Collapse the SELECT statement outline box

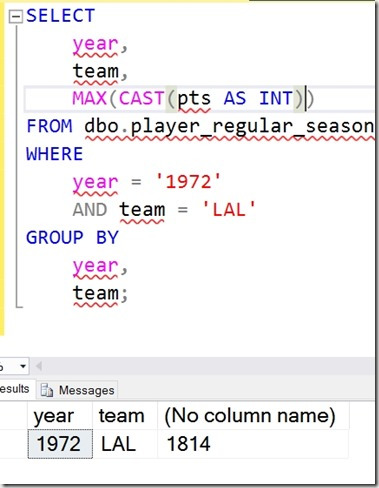[x=15, y=16]
